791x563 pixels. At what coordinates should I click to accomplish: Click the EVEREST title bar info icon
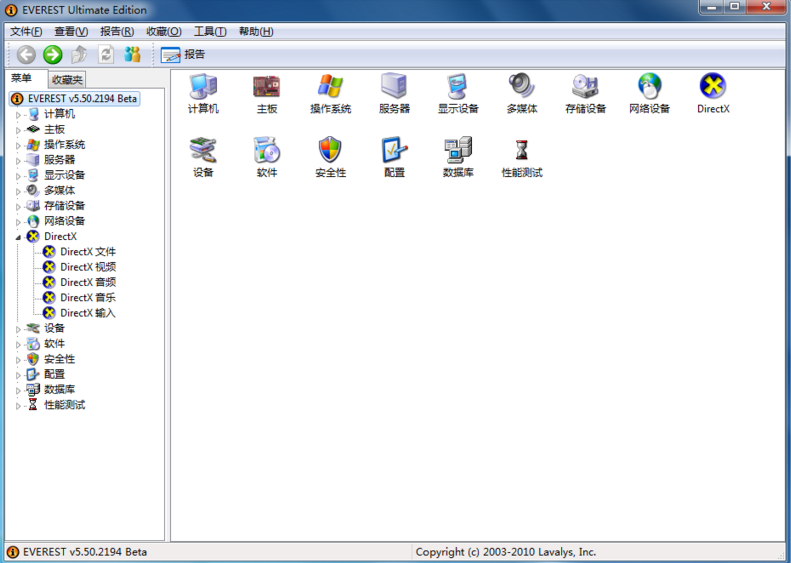pyautogui.click(x=11, y=10)
